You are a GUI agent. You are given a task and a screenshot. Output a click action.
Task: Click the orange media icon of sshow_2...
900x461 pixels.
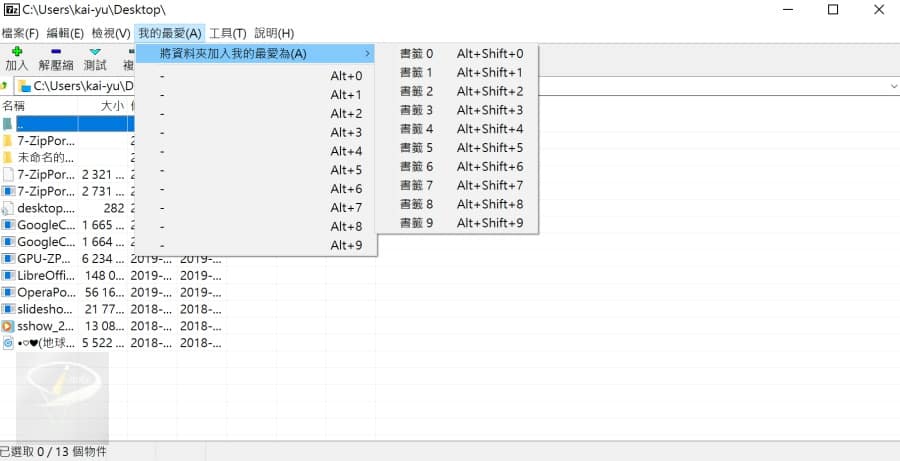coord(7,326)
